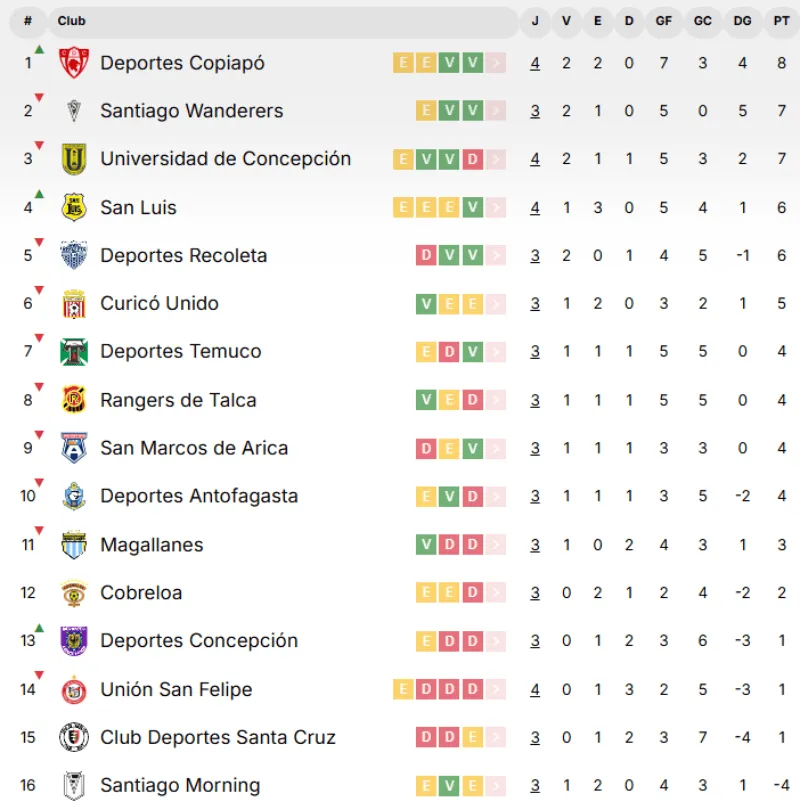Screen dimensions: 800x810
Task: Sort table by GF column header
Action: pos(664,21)
